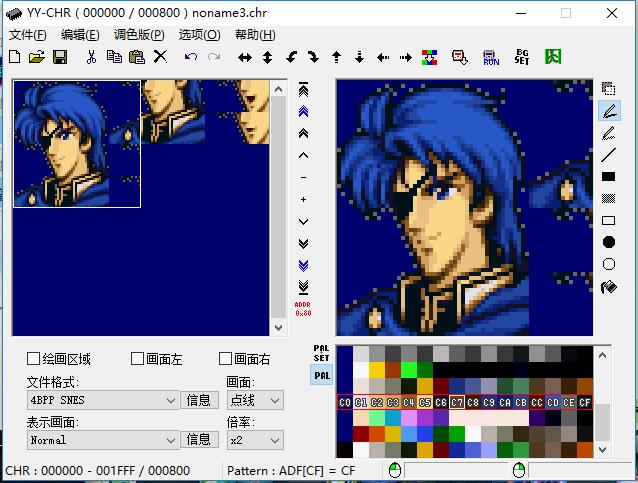Screen dimensions: 638x483
Task: Shift pattern right
Action: tap(405, 58)
